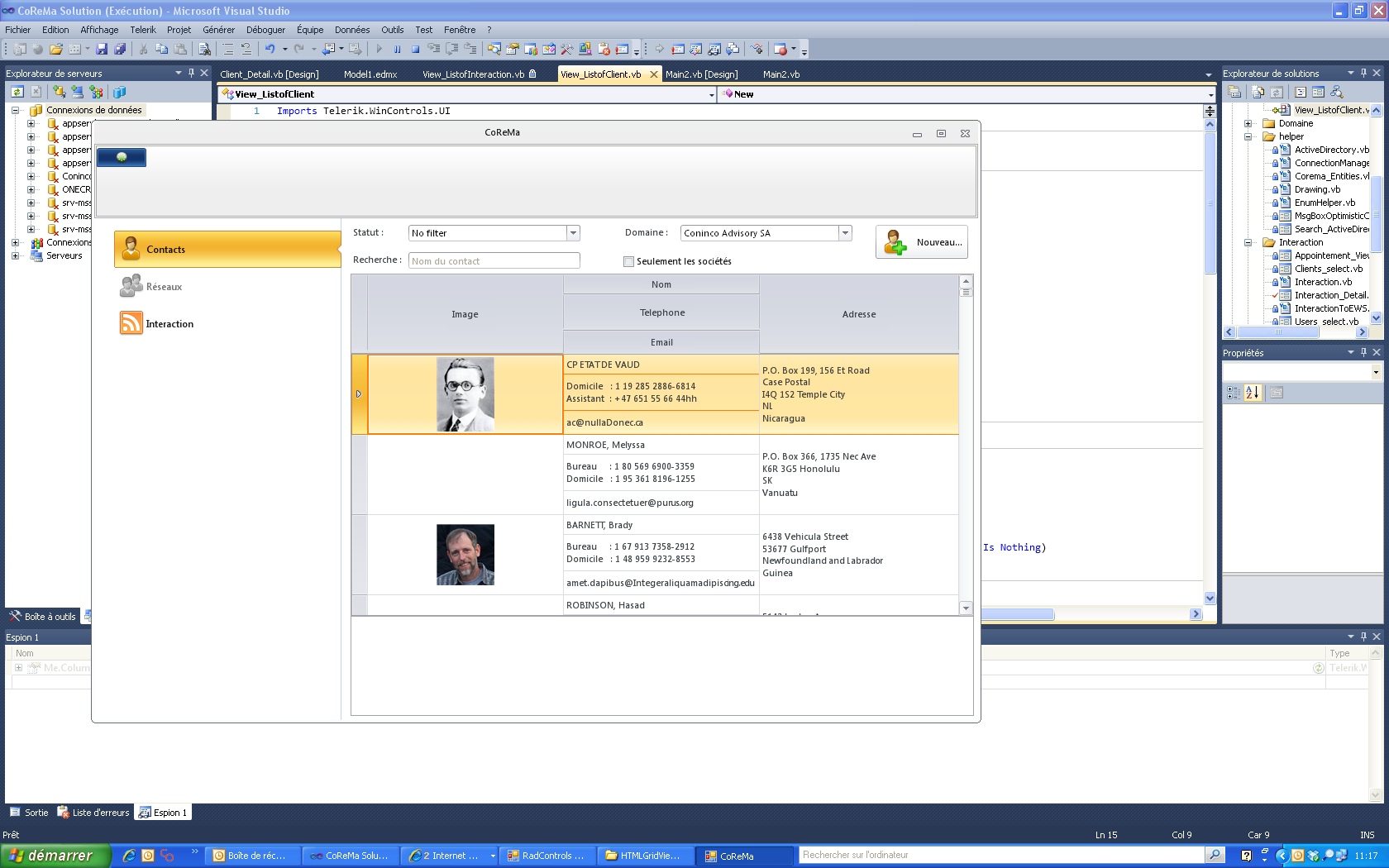The width and height of the screenshot is (1389, 868).
Task: Click the Windows démarrer start button
Action: click(x=55, y=856)
